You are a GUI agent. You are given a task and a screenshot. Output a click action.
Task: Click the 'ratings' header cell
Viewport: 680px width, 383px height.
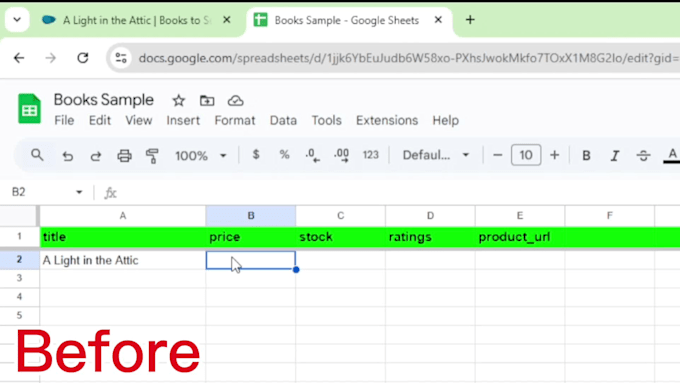pyautogui.click(x=430, y=237)
